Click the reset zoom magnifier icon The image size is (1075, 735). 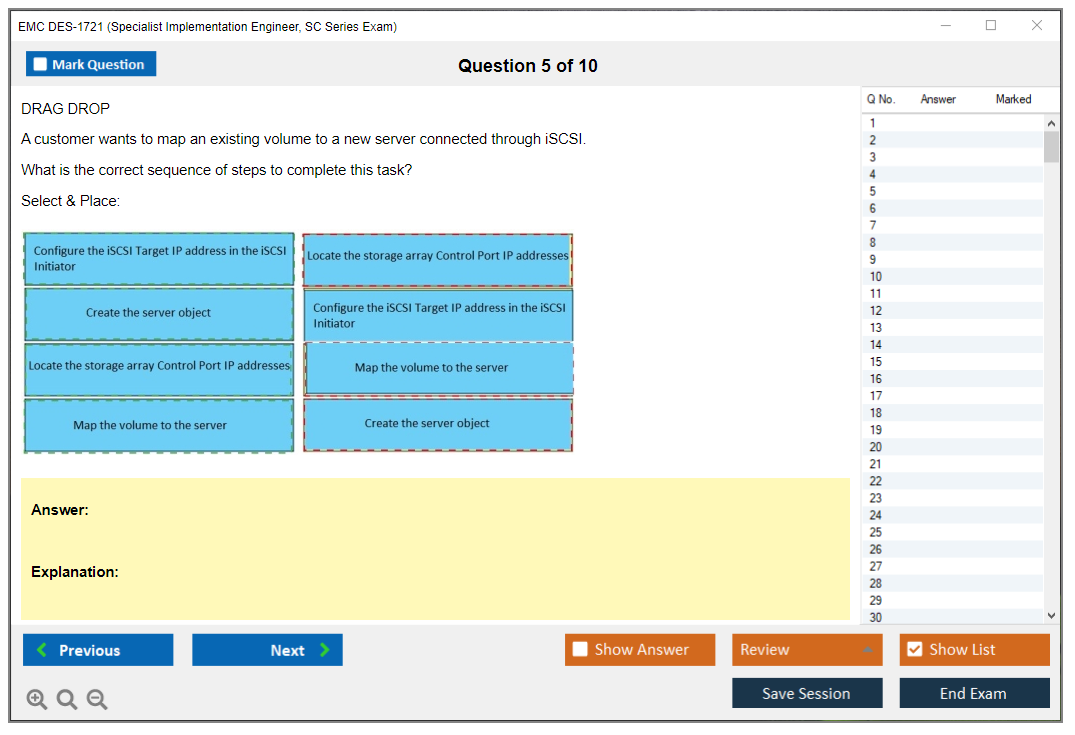tap(67, 700)
